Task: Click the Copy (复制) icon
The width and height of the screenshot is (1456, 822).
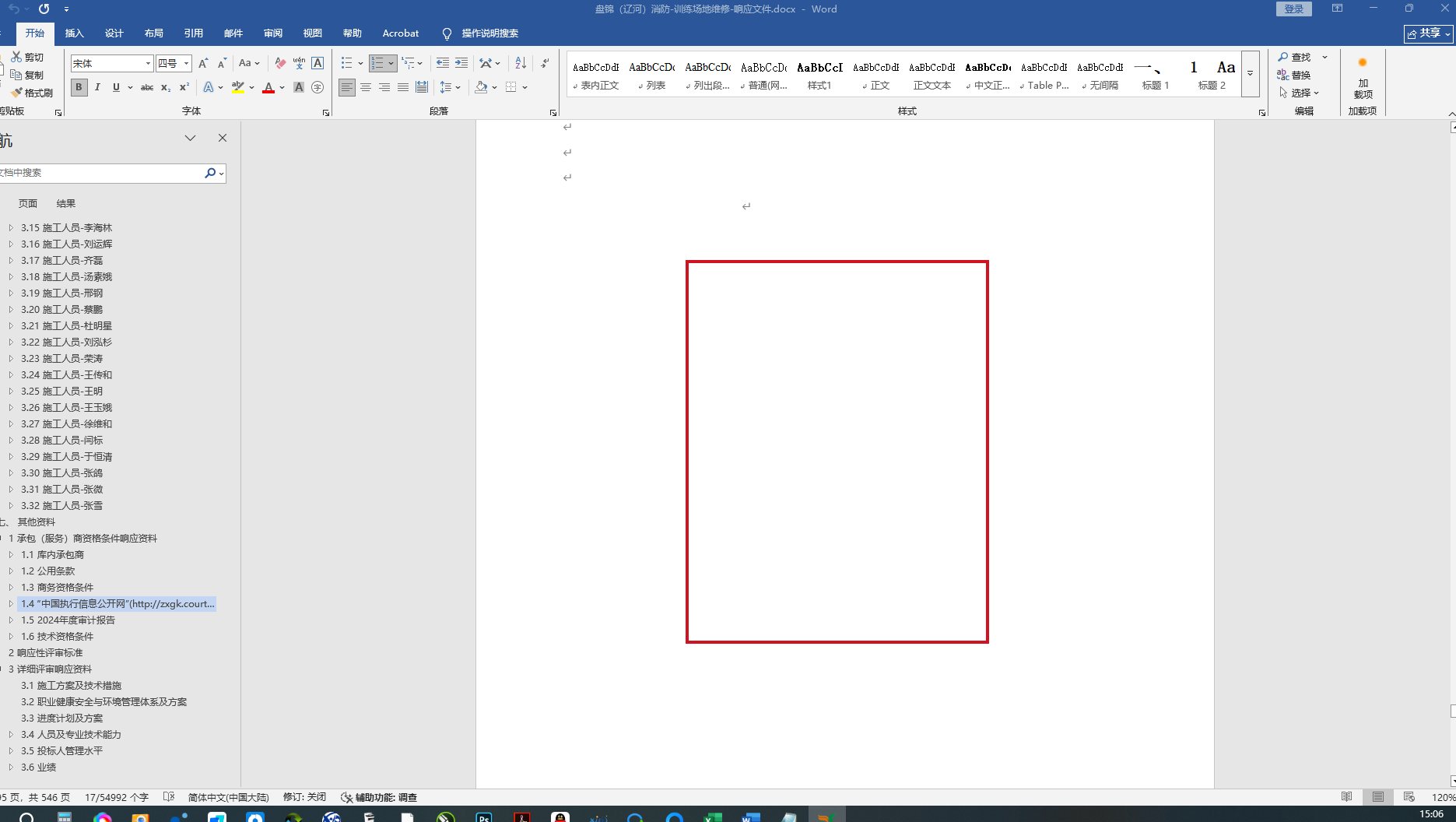Action: coord(16,75)
